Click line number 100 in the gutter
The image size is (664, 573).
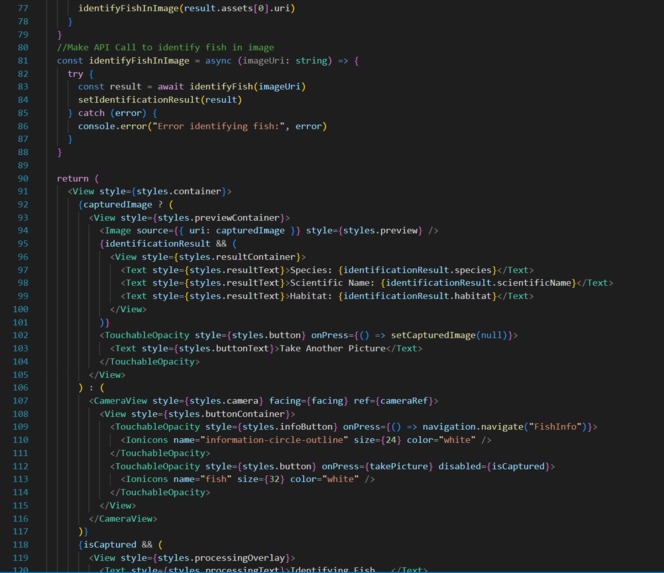point(20,309)
